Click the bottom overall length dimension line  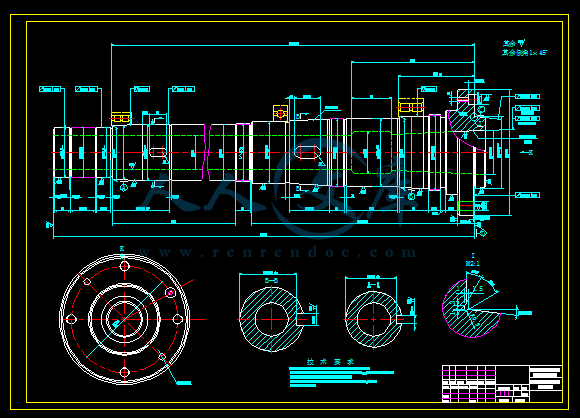(264, 235)
